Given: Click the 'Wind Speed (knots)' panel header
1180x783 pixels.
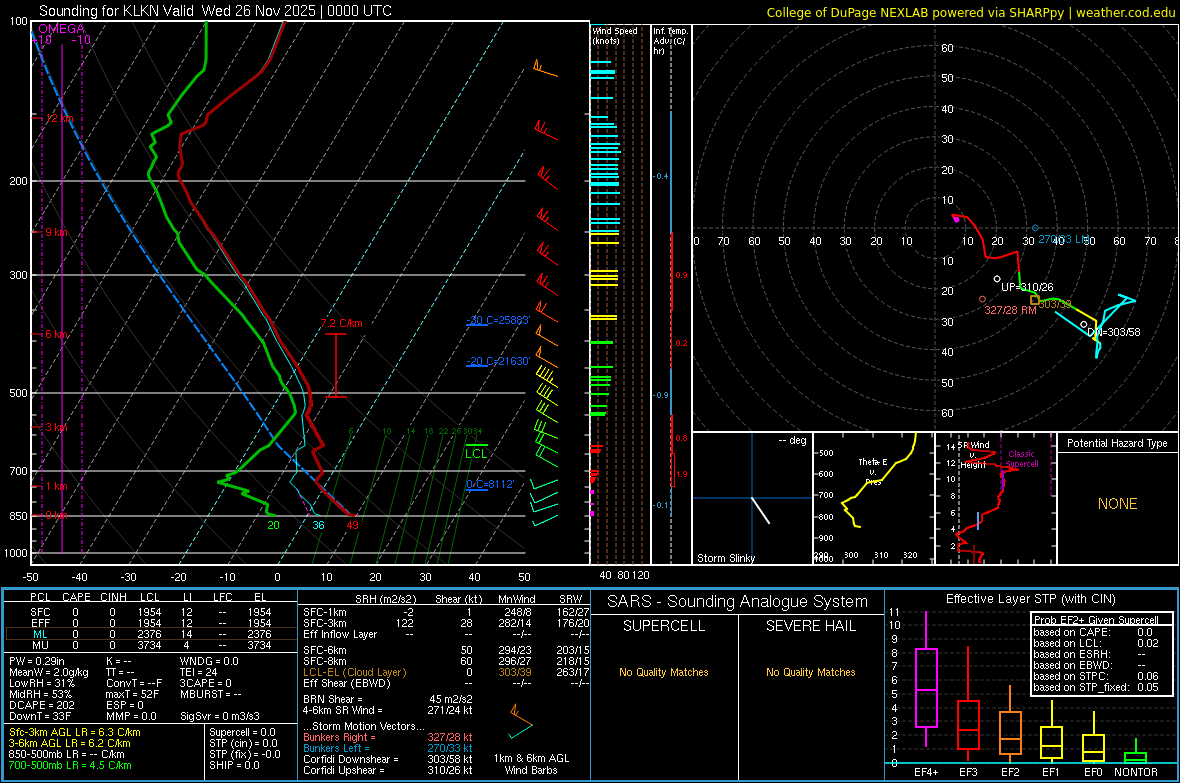Looking at the screenshot, I should 615,35.
